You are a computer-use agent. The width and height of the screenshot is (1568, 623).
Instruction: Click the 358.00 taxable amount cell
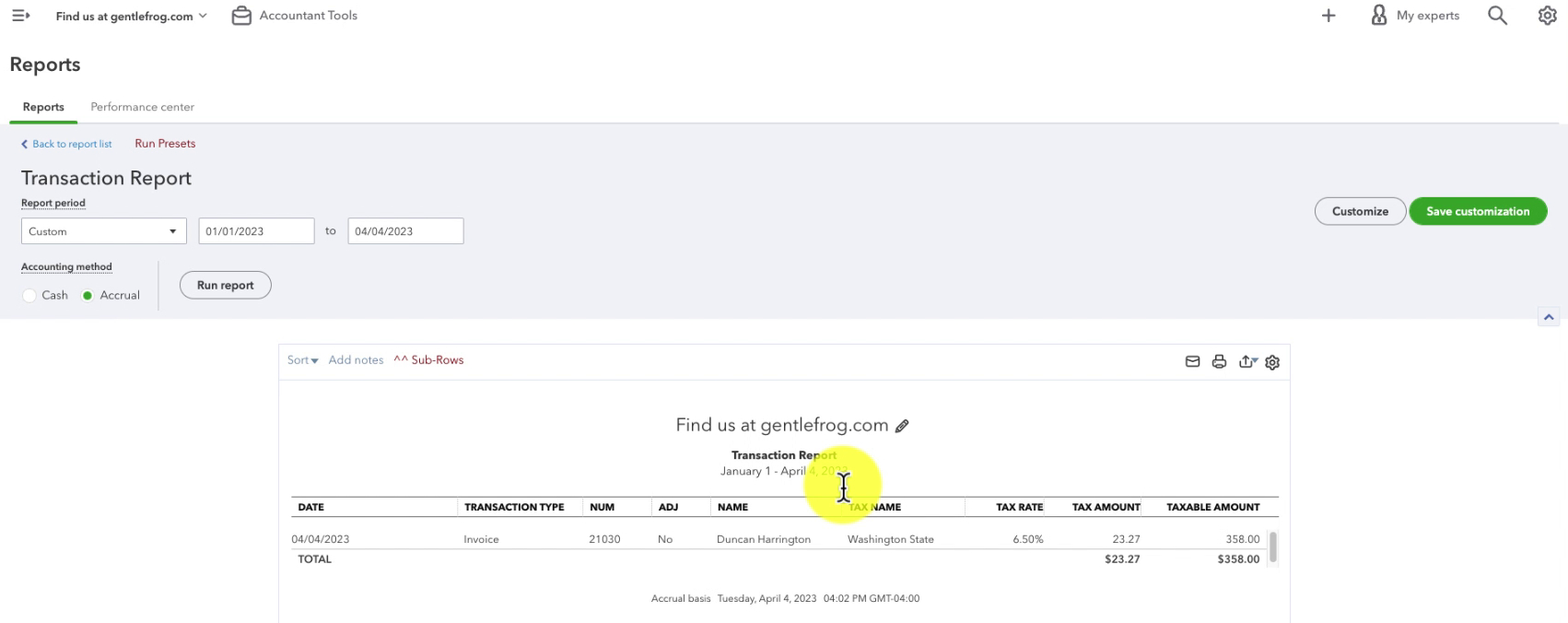point(1243,539)
